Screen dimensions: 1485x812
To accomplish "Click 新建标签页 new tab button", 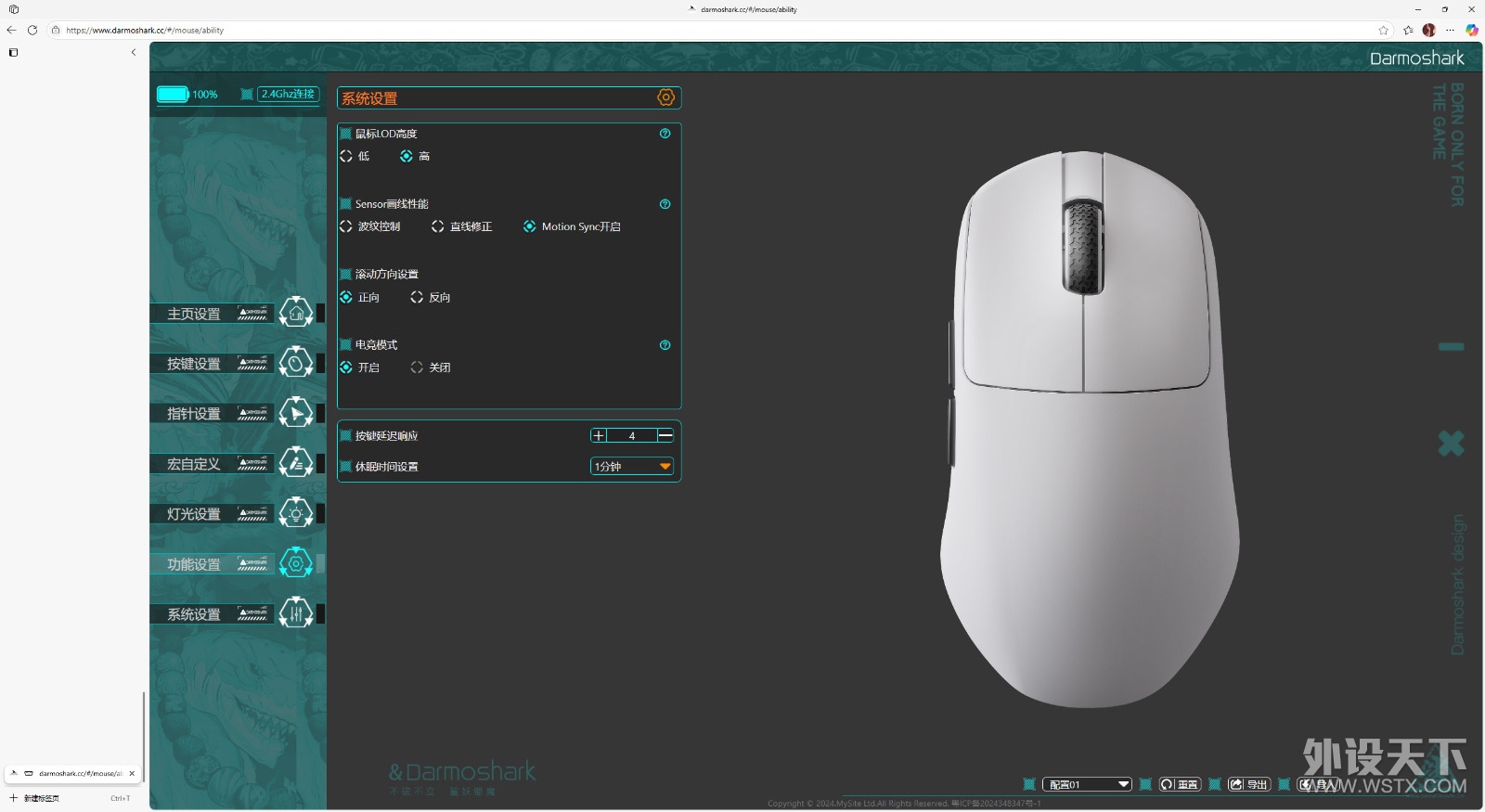I will tap(42, 798).
